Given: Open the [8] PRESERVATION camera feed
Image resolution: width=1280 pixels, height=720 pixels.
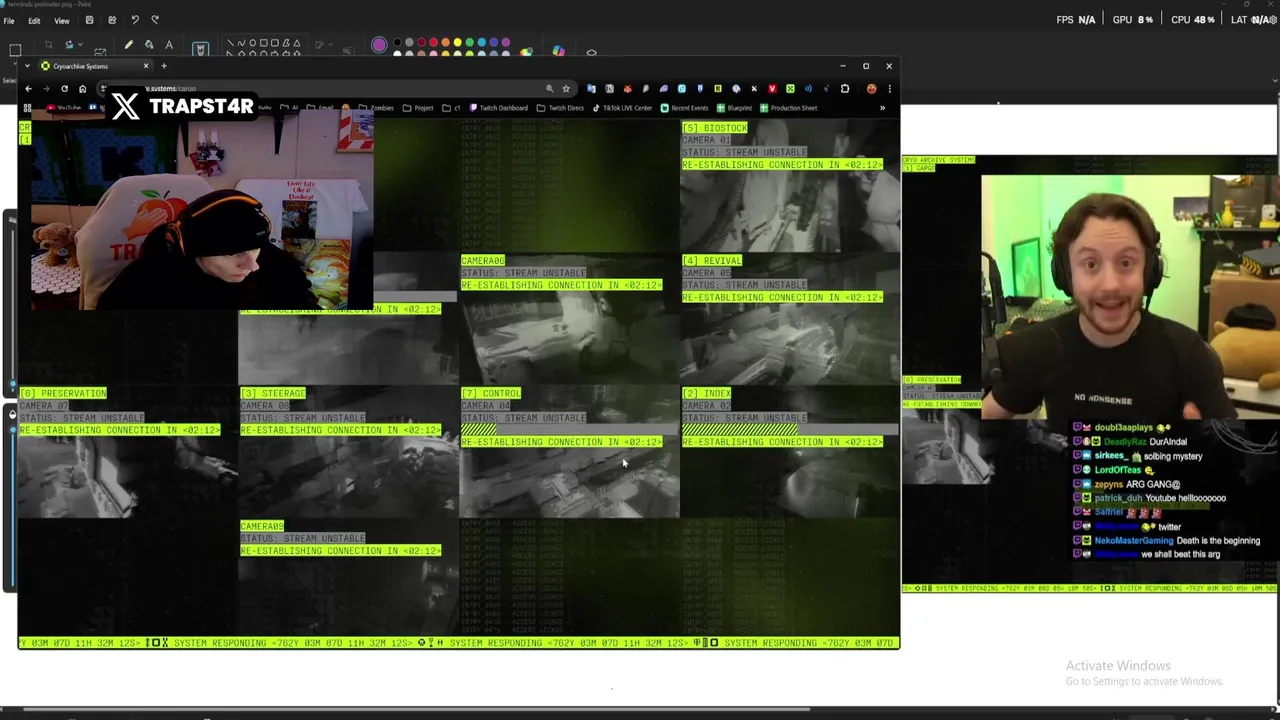Looking at the screenshot, I should pos(127,453).
